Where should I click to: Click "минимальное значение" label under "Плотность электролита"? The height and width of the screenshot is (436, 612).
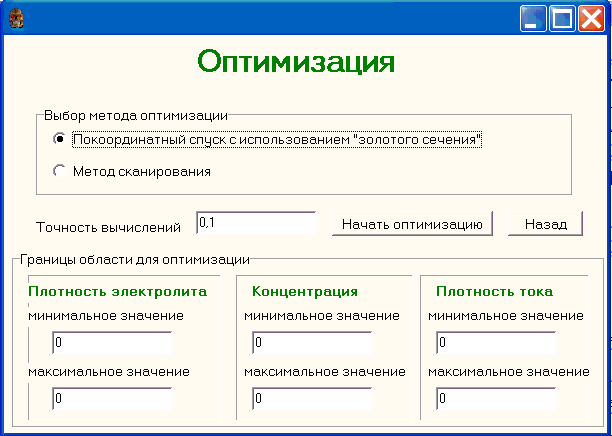[x=106, y=316]
